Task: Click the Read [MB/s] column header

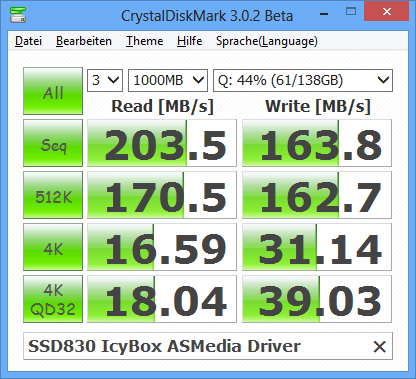Action: point(162,107)
